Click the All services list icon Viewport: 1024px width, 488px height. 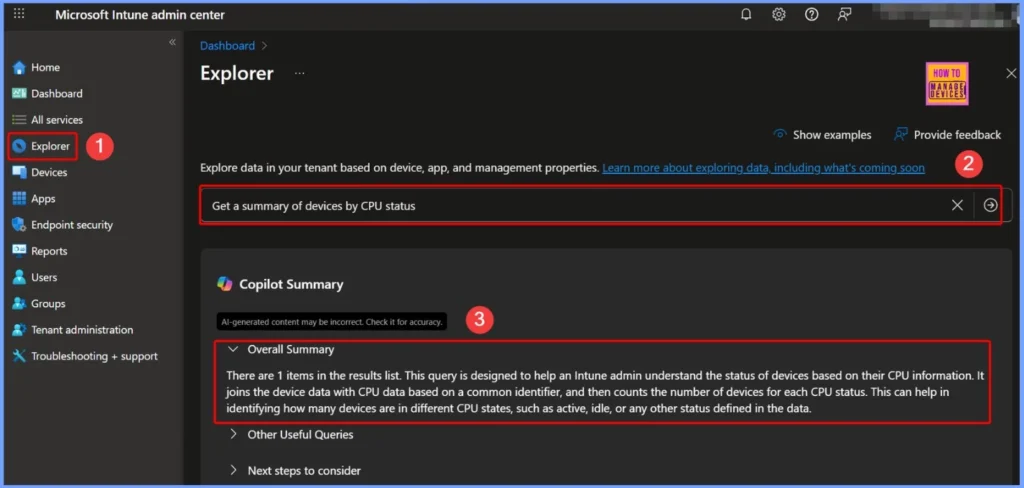(19, 120)
